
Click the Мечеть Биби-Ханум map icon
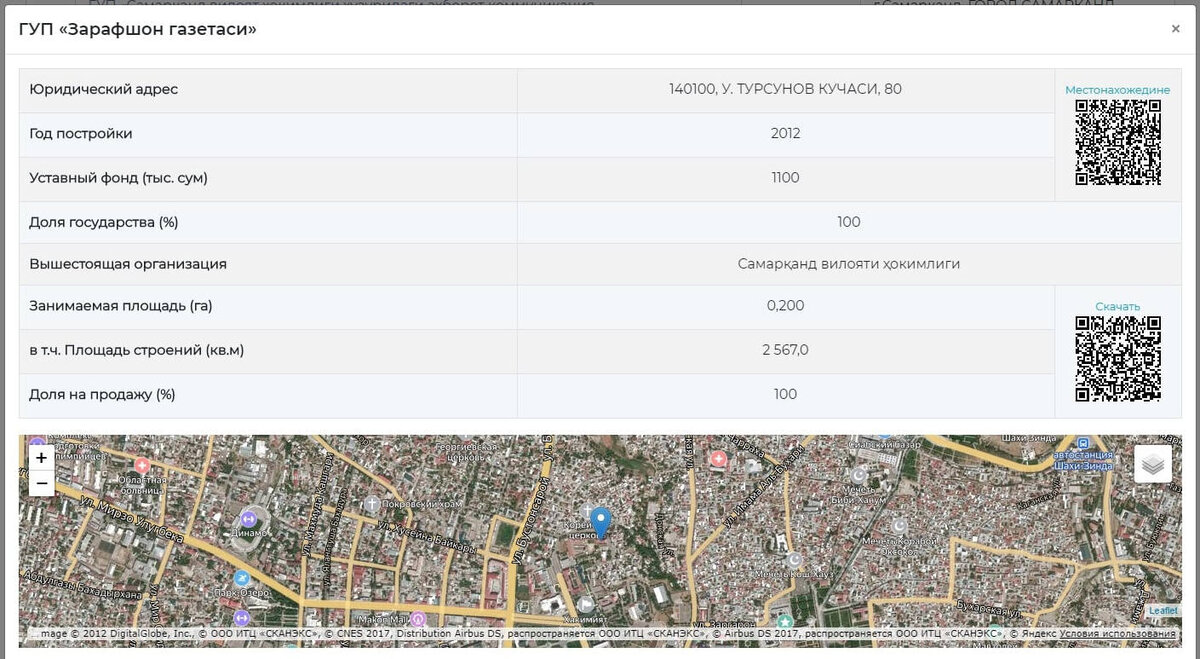(x=858, y=475)
